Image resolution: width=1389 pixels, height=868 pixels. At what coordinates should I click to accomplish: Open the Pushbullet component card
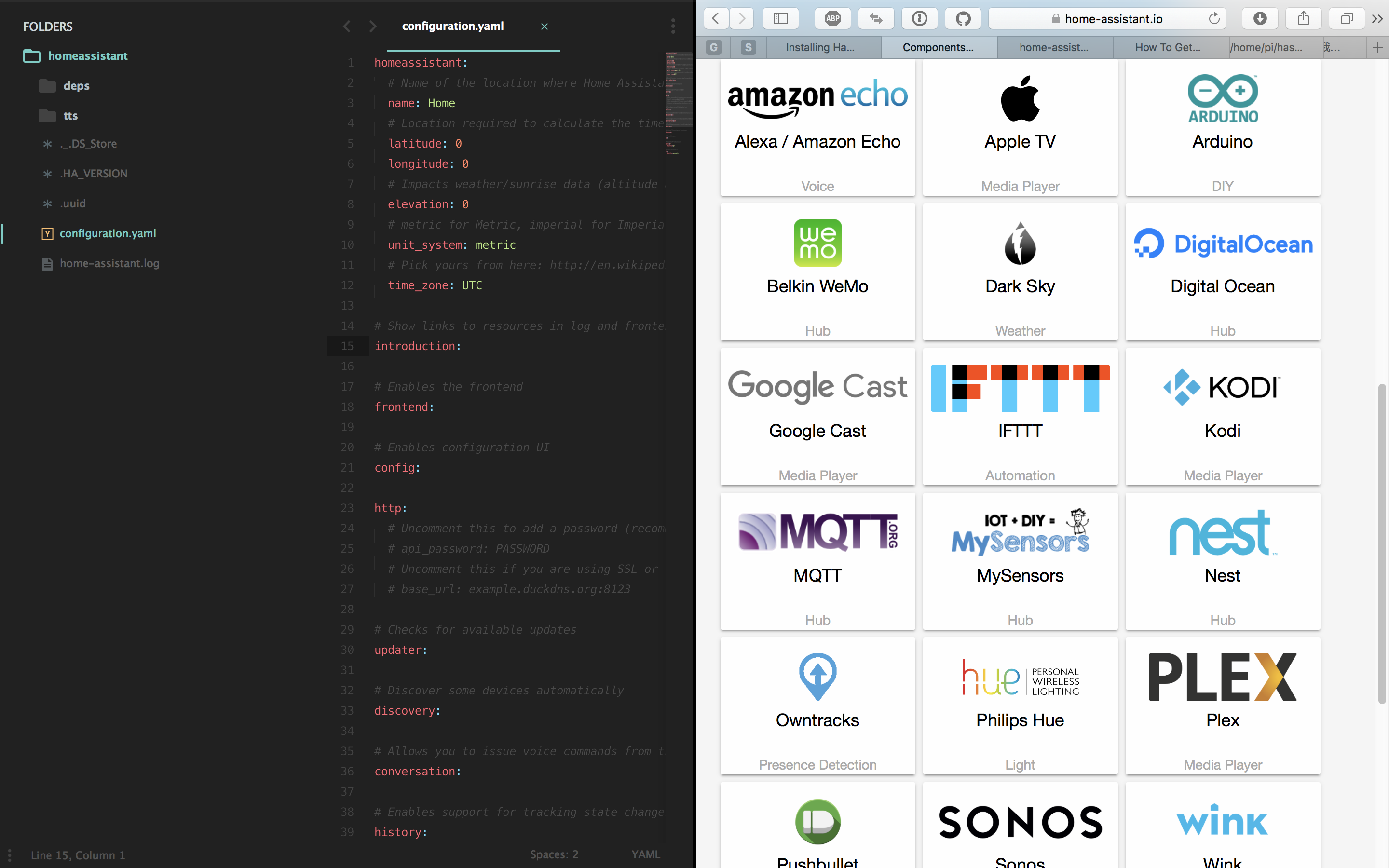817,826
